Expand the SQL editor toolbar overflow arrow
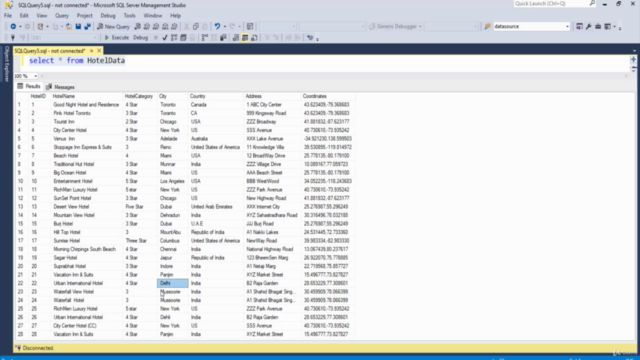The width and height of the screenshot is (640, 360). 317,39
